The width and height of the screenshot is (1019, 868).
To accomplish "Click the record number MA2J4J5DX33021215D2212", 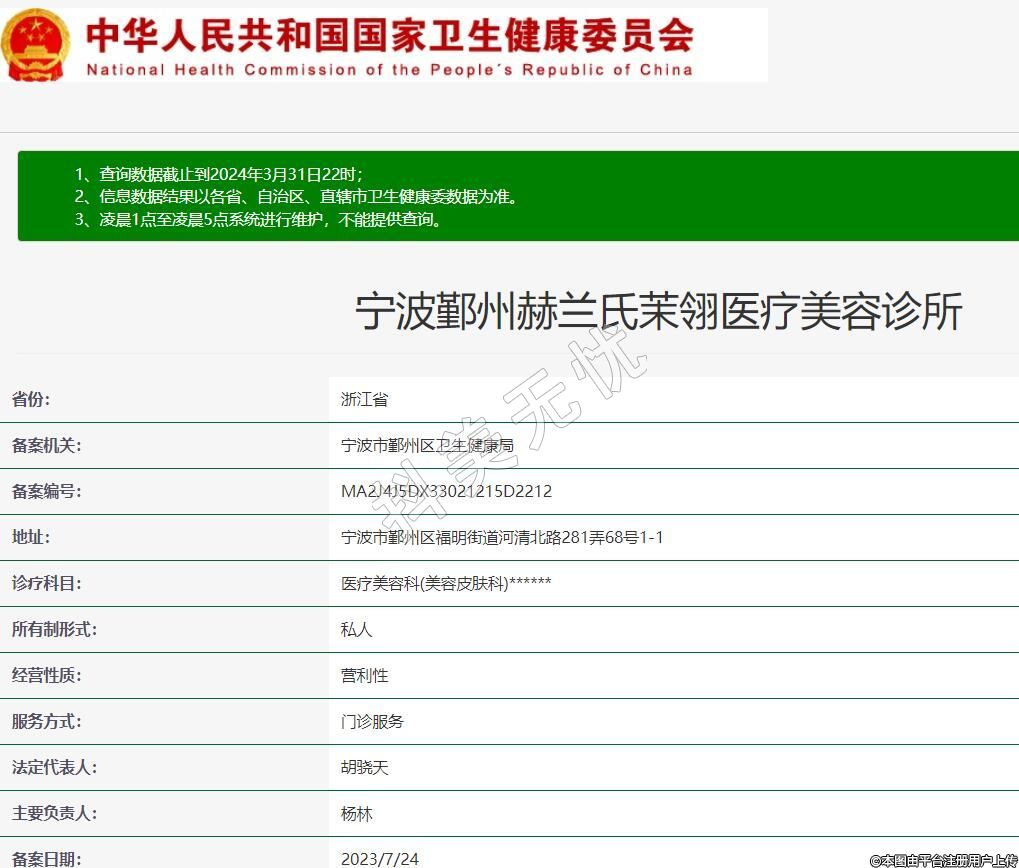I will point(446,491).
